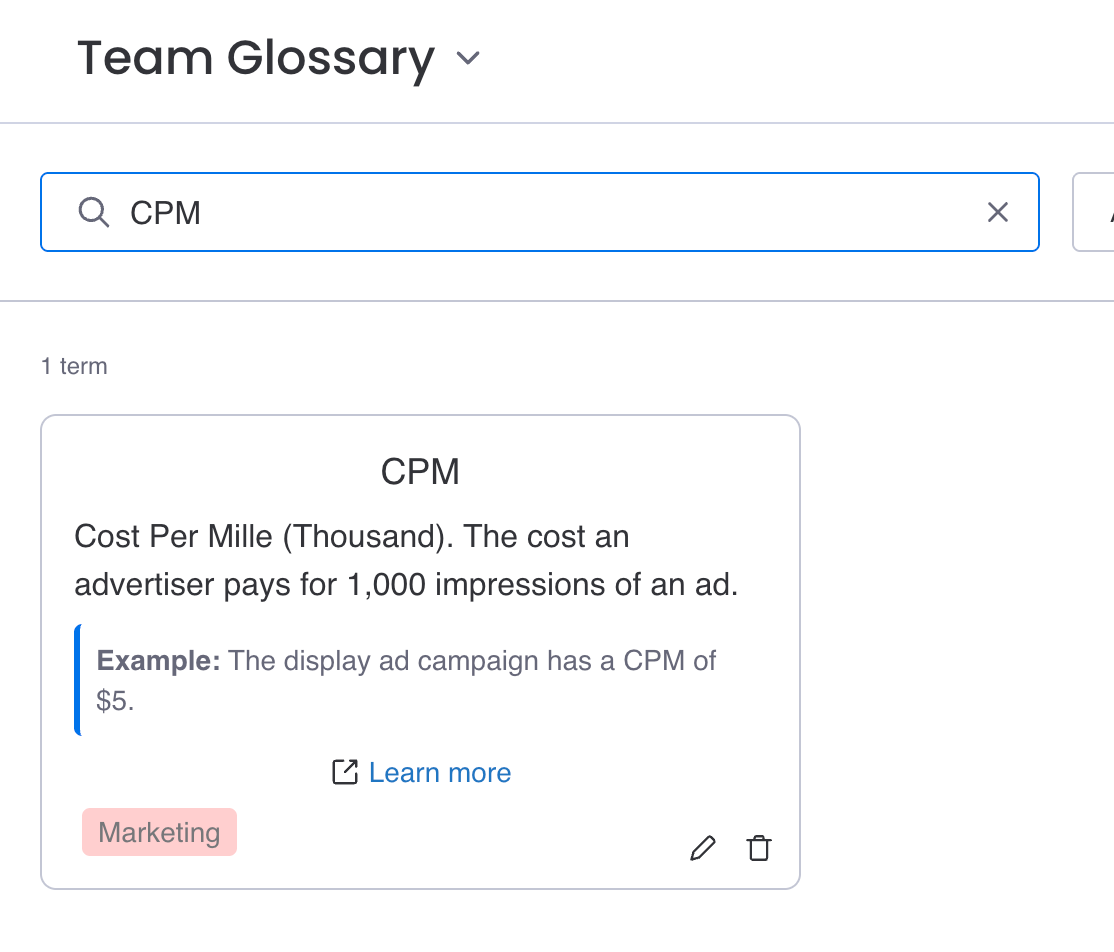This screenshot has height=952, width=1114.
Task: Expand the Team Glossary title chevron
Action: pyautogui.click(x=467, y=59)
